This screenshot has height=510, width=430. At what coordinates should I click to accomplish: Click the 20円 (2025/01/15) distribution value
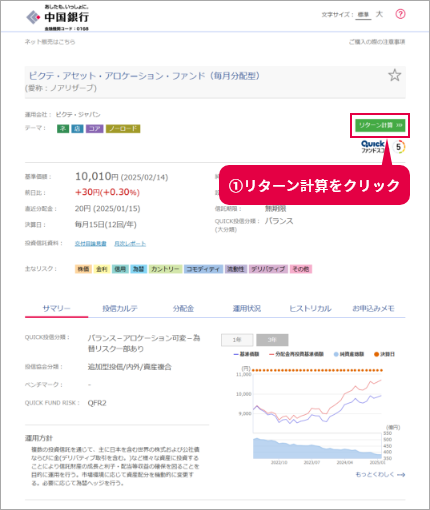(107, 209)
